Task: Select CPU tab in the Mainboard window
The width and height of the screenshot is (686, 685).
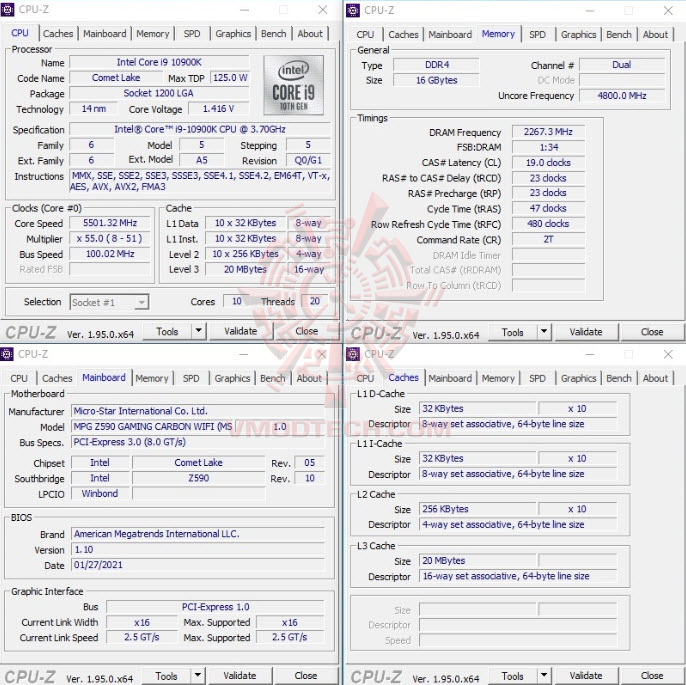Action: pyautogui.click(x=19, y=378)
